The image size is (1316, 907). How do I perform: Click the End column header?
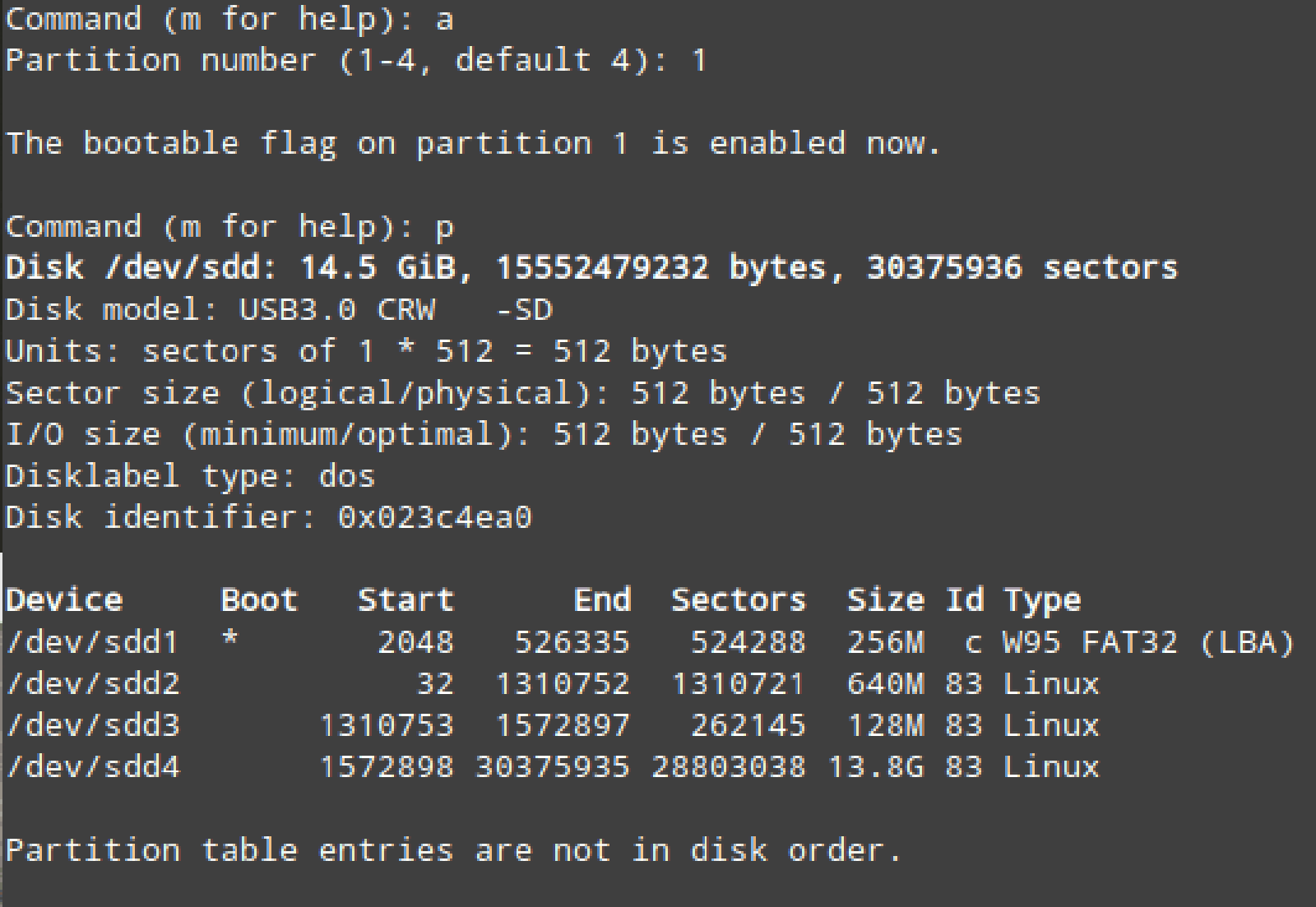coord(602,600)
